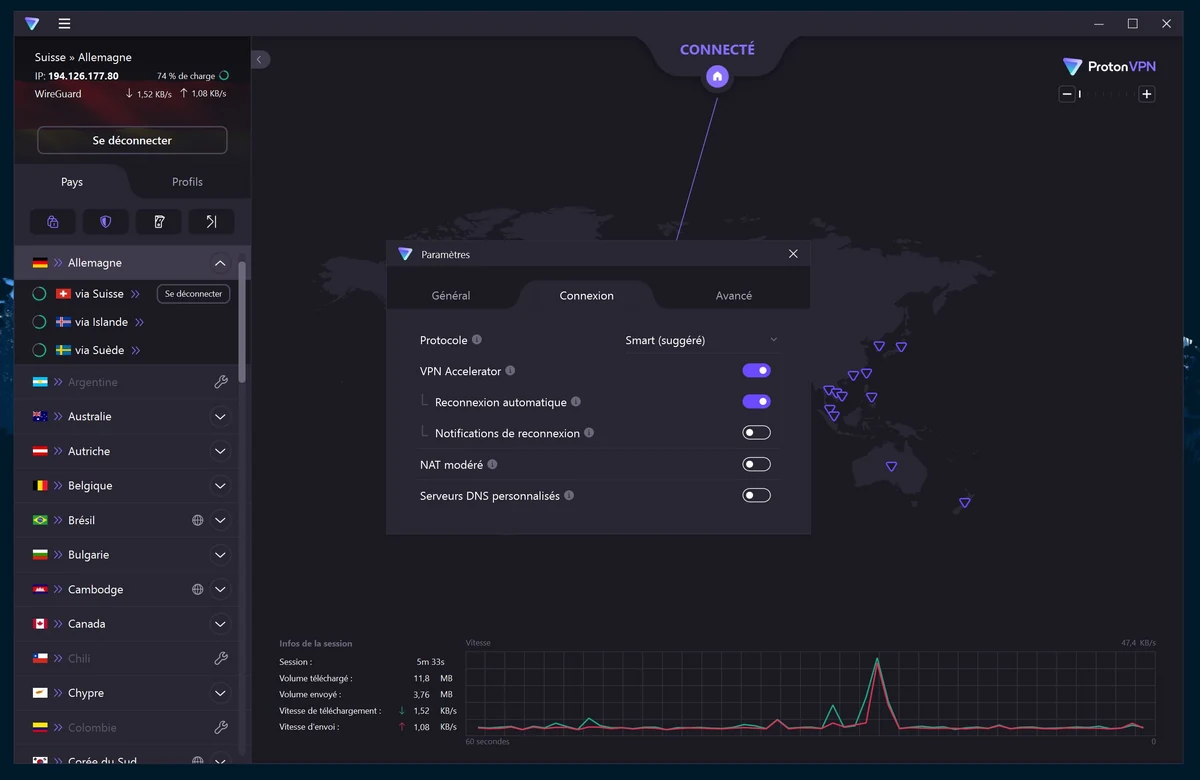Expand the Cambodge country row
Screen dimensions: 1200x780
220,589
